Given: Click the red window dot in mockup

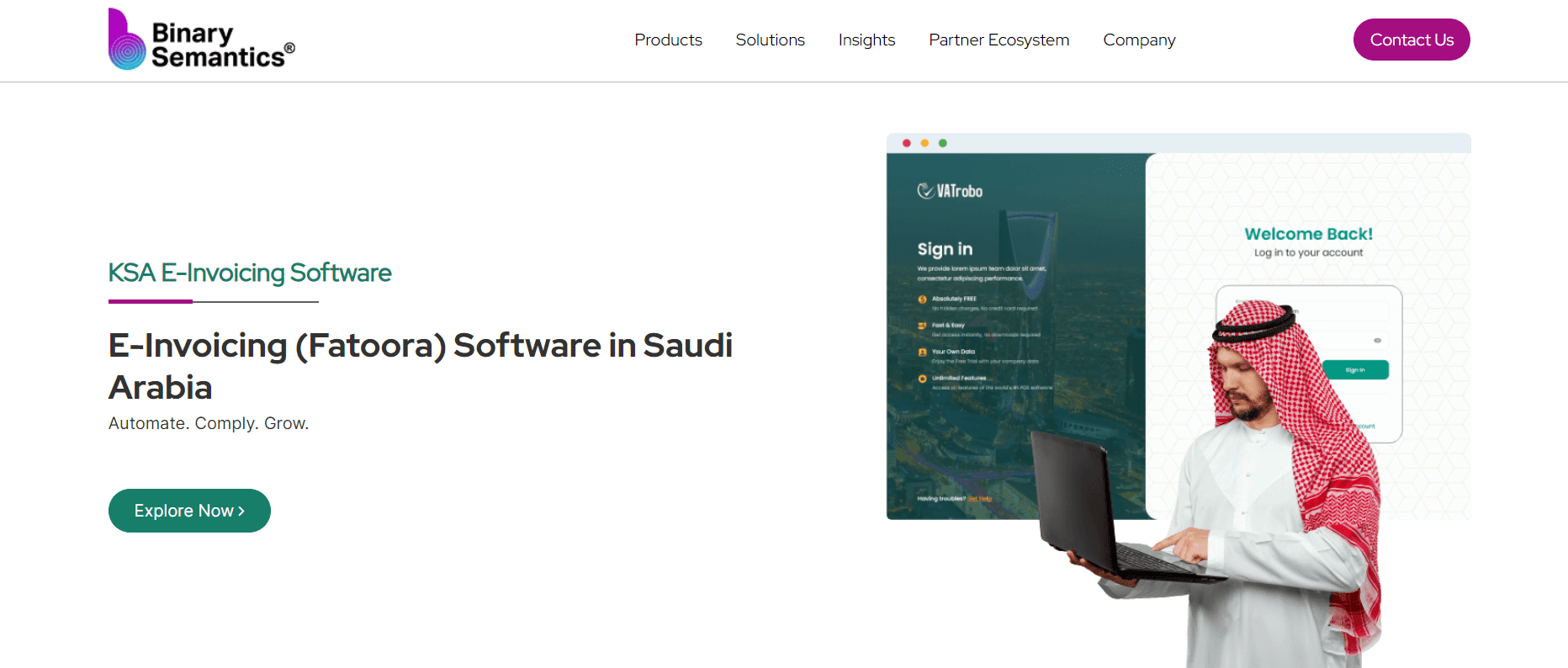Looking at the screenshot, I should point(906,143).
